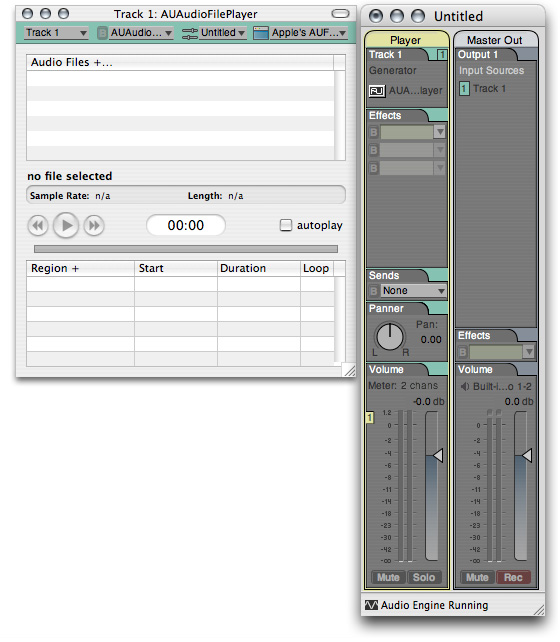The width and height of the screenshot is (560, 642).
Task: Open the Apple's AUF… view dropdown
Action: pyautogui.click(x=309, y=33)
